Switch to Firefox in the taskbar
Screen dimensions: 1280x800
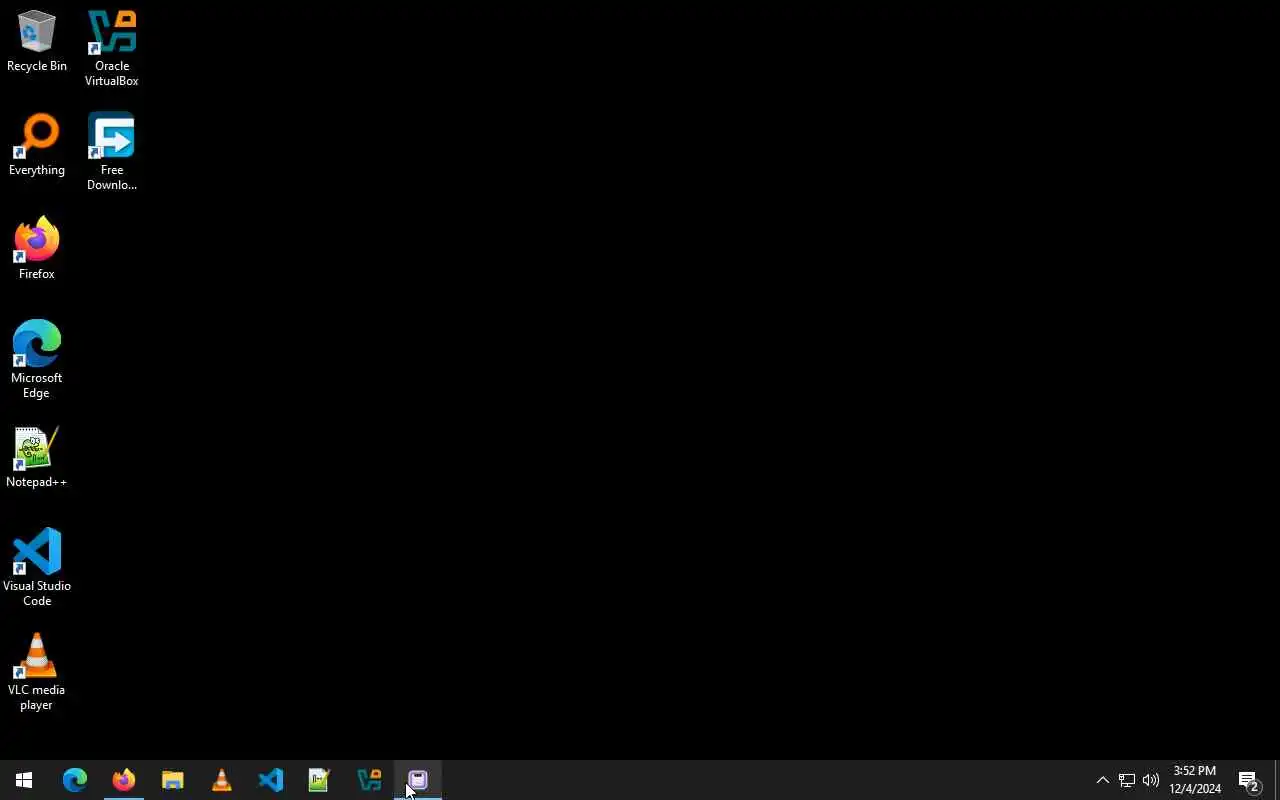tap(124, 780)
